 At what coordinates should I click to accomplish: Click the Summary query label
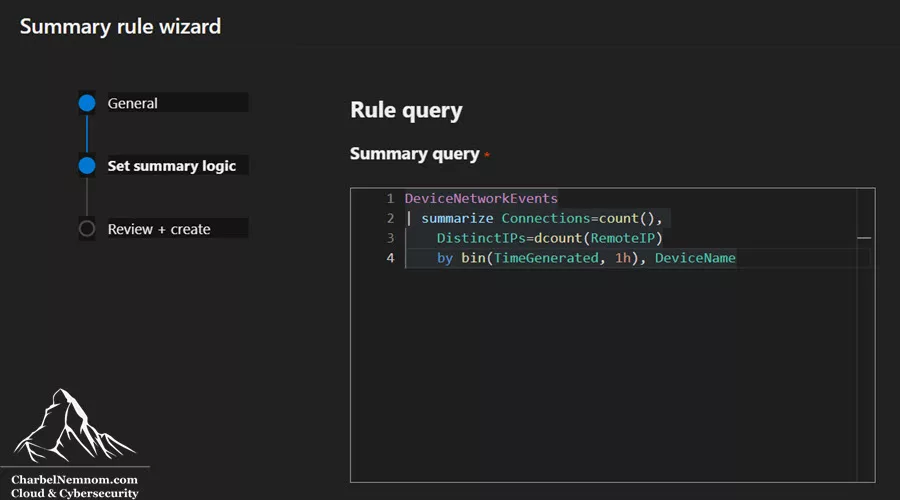pos(414,154)
